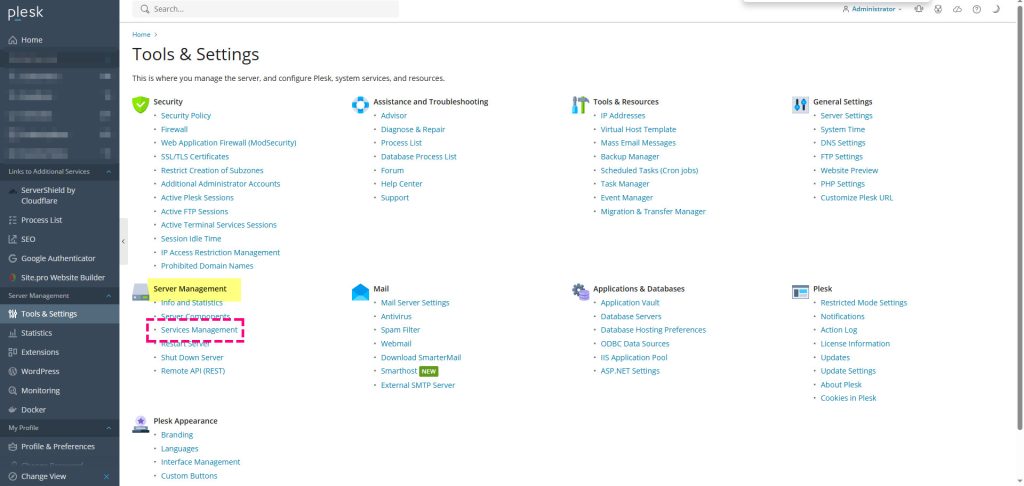This screenshot has height=486, width=1024.
Task: Click the Mail envelope icon
Action: (x=360, y=292)
